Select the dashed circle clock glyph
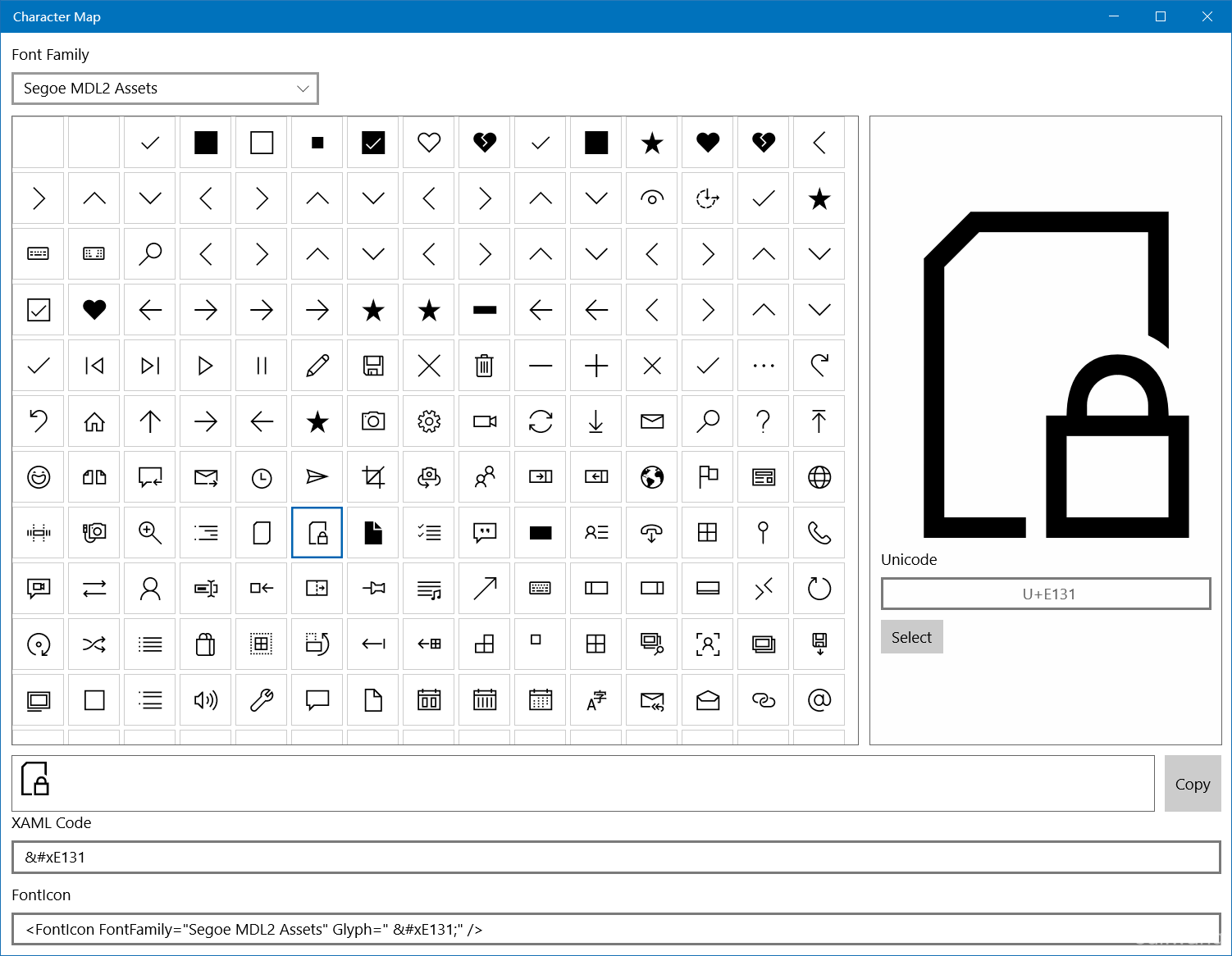Viewport: 1232px width, 956px height. tap(708, 198)
